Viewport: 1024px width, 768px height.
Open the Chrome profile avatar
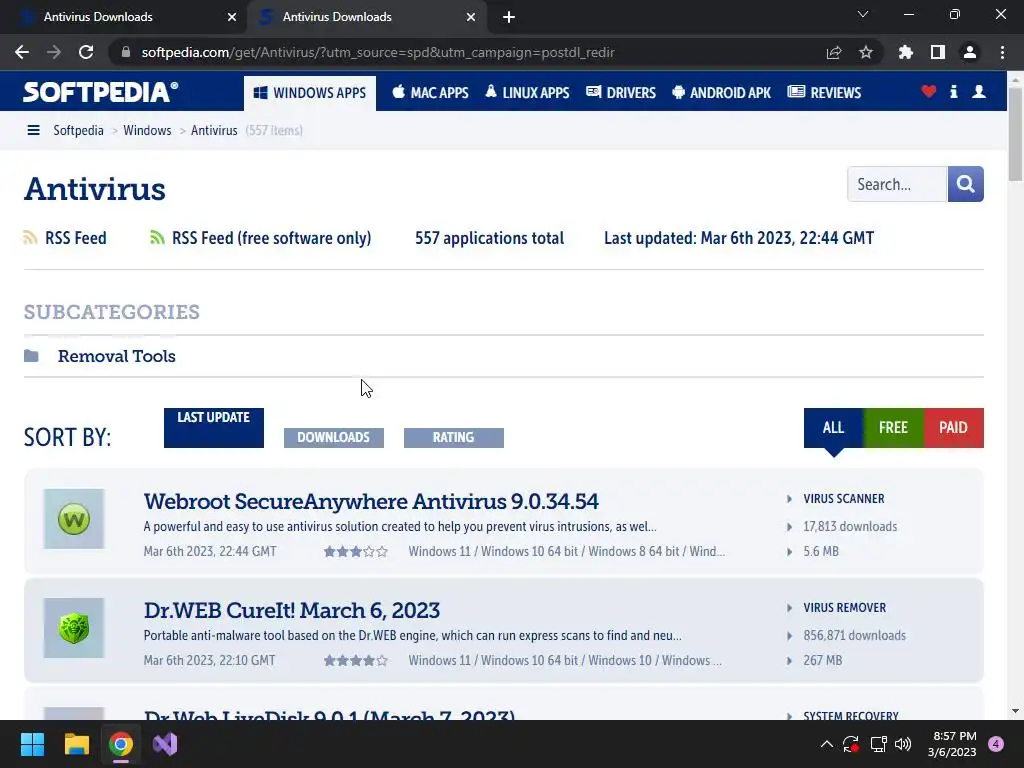(x=970, y=52)
